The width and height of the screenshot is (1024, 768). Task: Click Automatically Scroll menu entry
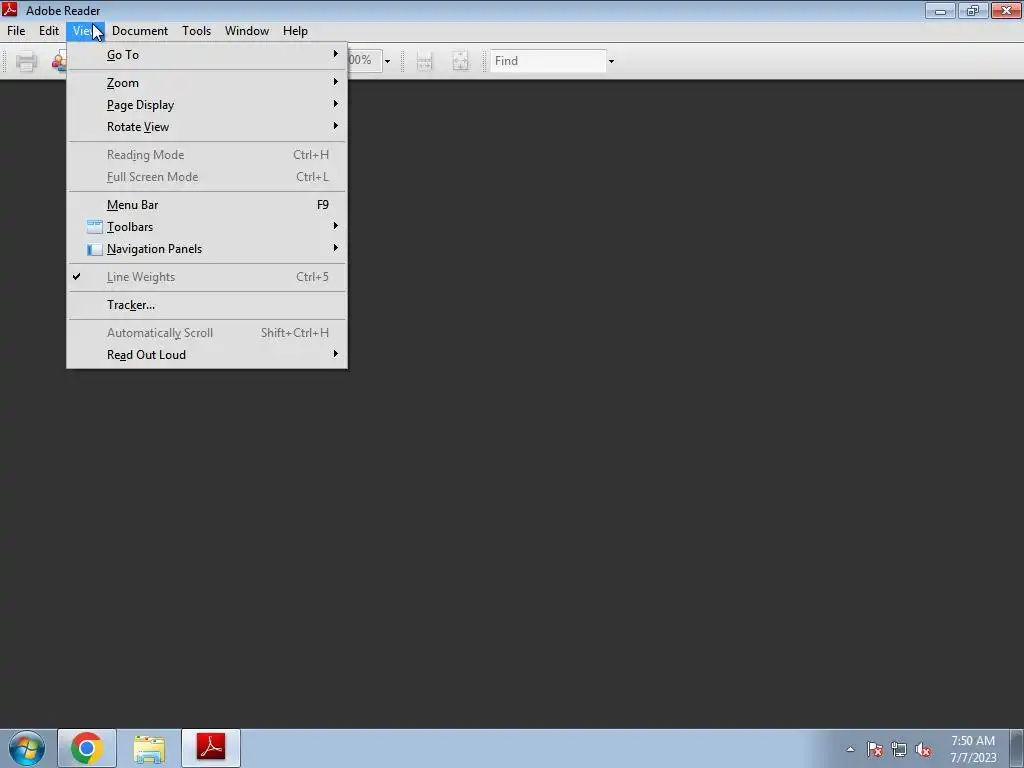tap(207, 333)
